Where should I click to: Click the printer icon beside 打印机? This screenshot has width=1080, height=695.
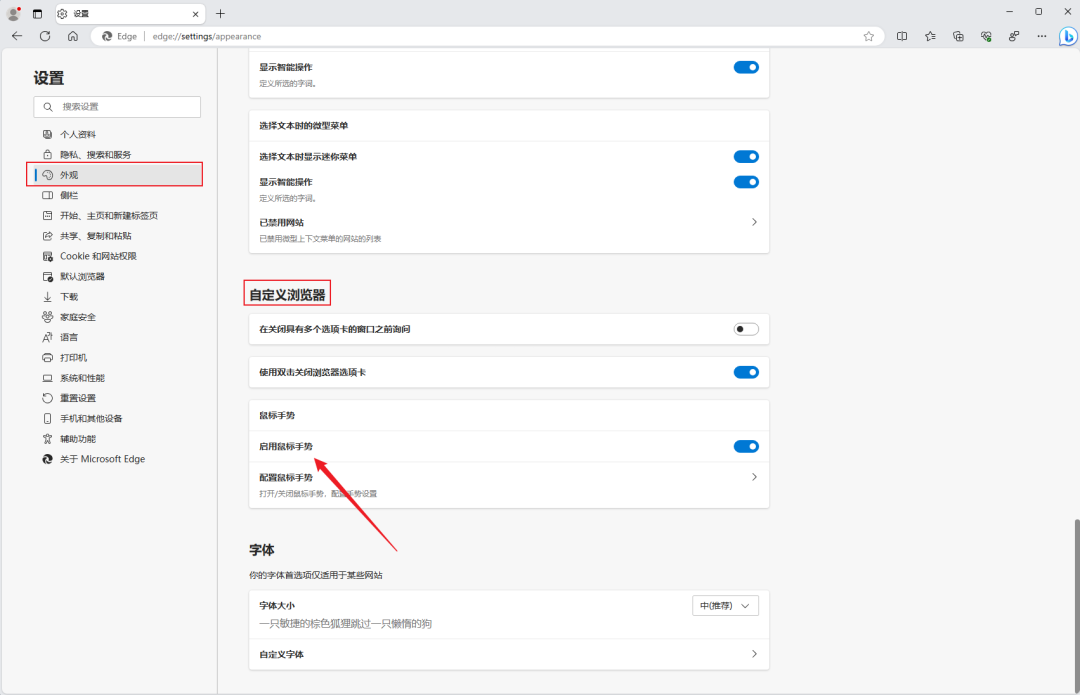point(48,357)
